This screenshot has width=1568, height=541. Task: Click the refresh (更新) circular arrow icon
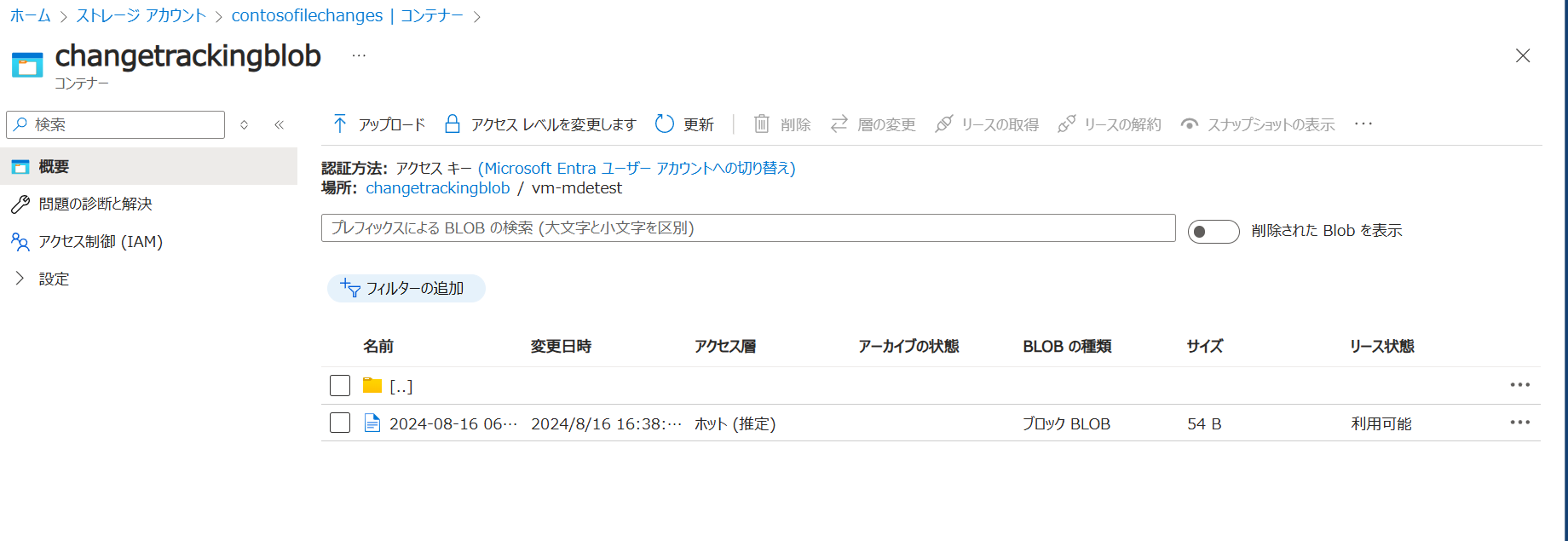point(665,124)
